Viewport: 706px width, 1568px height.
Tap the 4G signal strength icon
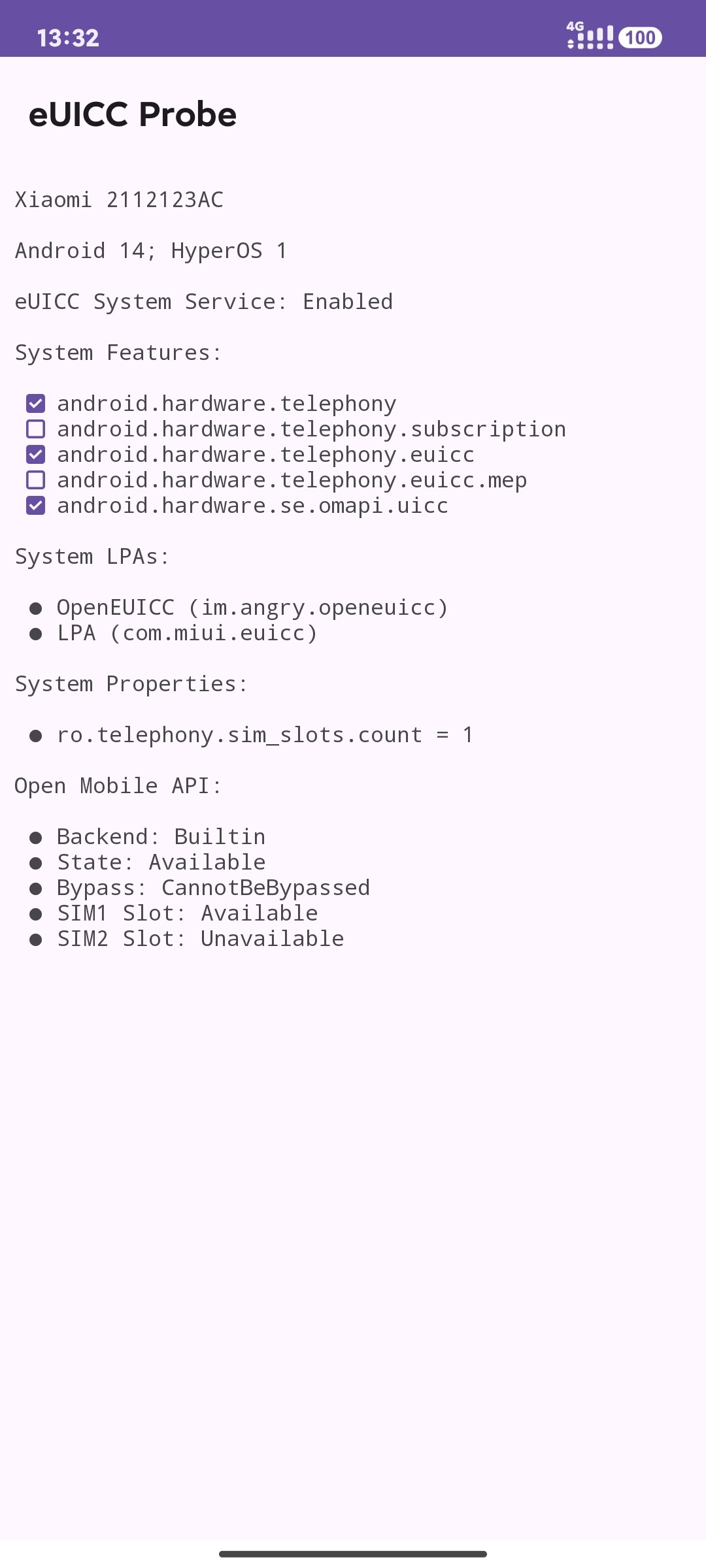click(x=590, y=36)
